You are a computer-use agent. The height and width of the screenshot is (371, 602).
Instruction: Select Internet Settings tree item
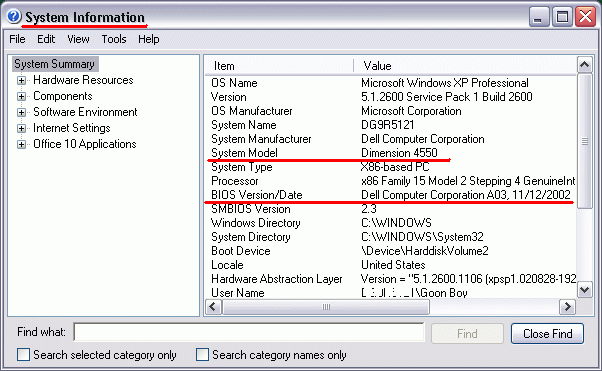coord(72,128)
